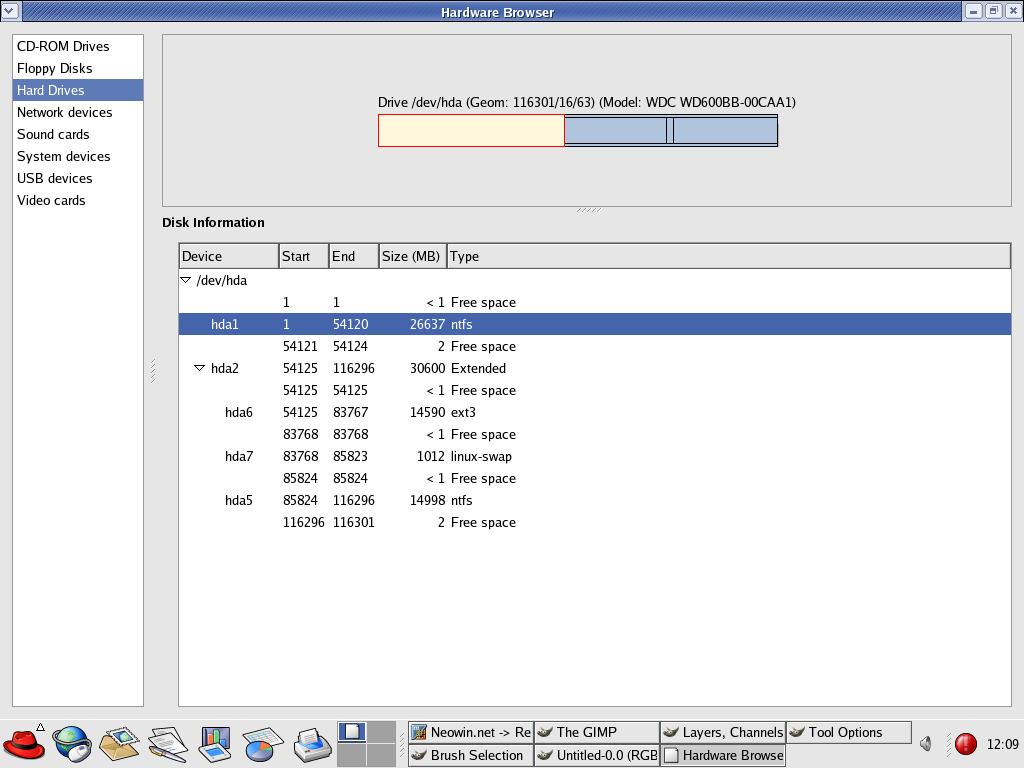Open the presentation app panel icon
The height and width of the screenshot is (768, 1024).
click(x=215, y=743)
